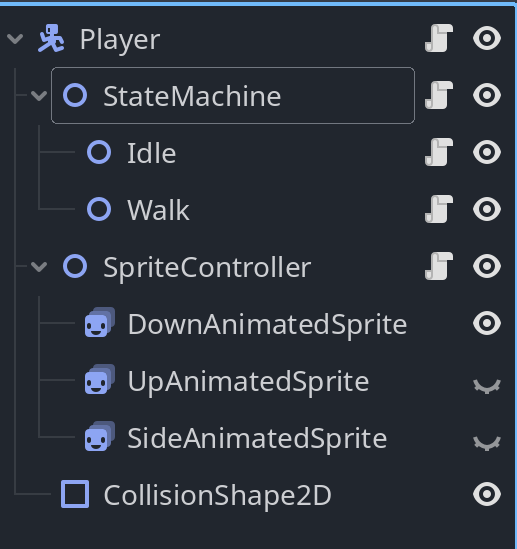Collapse the SpriteController node children
This screenshot has width=517, height=549.
click(39, 267)
